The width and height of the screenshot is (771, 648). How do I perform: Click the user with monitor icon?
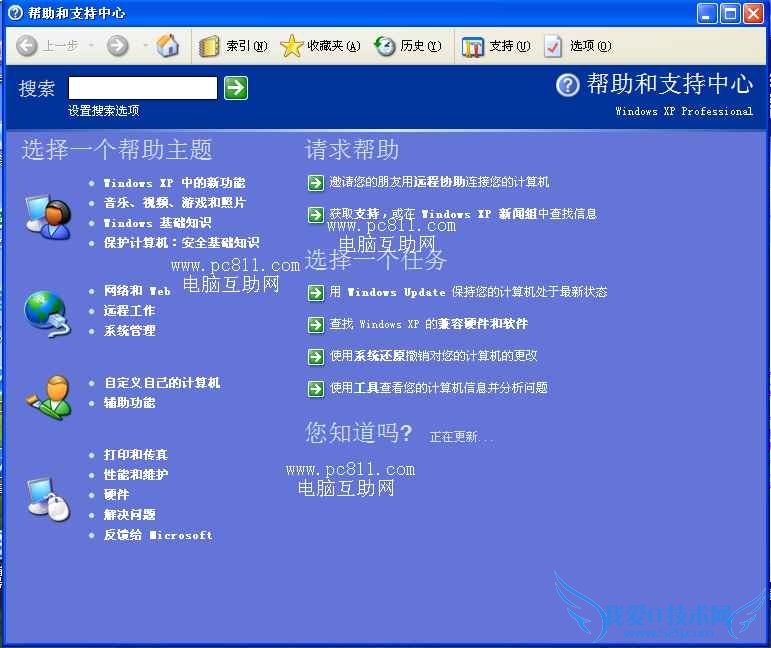pos(48,216)
